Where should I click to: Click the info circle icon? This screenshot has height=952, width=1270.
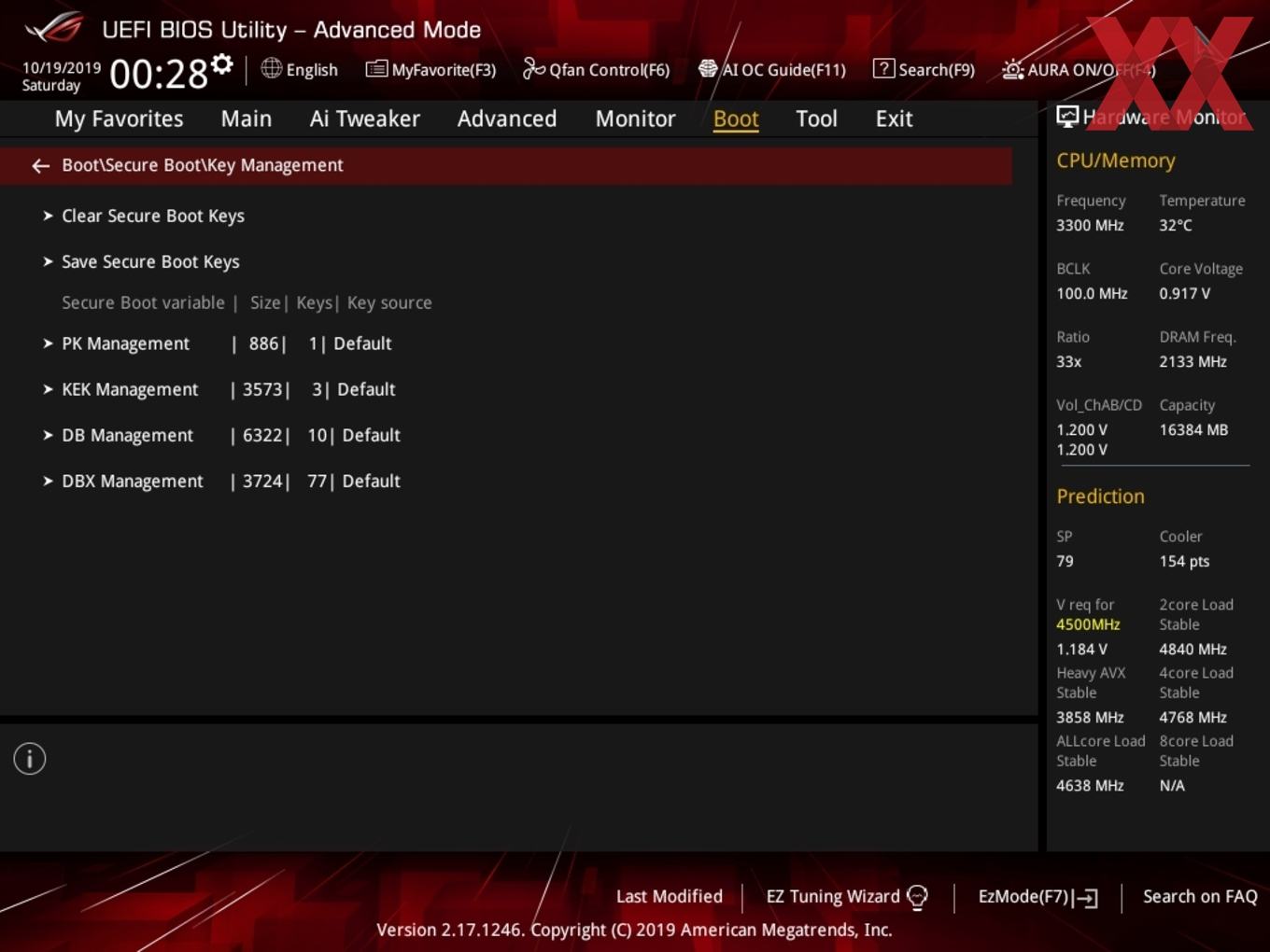click(x=30, y=759)
